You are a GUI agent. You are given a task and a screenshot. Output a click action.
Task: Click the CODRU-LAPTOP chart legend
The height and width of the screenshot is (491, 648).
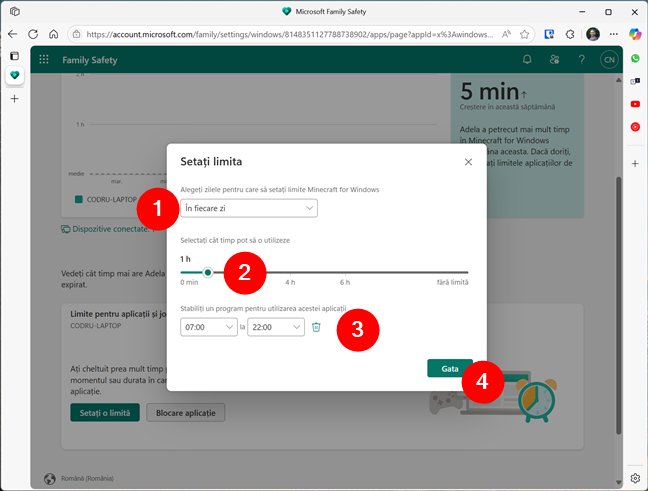point(106,199)
